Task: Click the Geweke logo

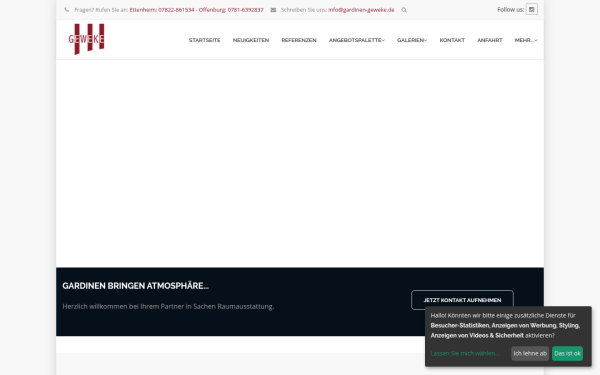Action: coord(86,39)
